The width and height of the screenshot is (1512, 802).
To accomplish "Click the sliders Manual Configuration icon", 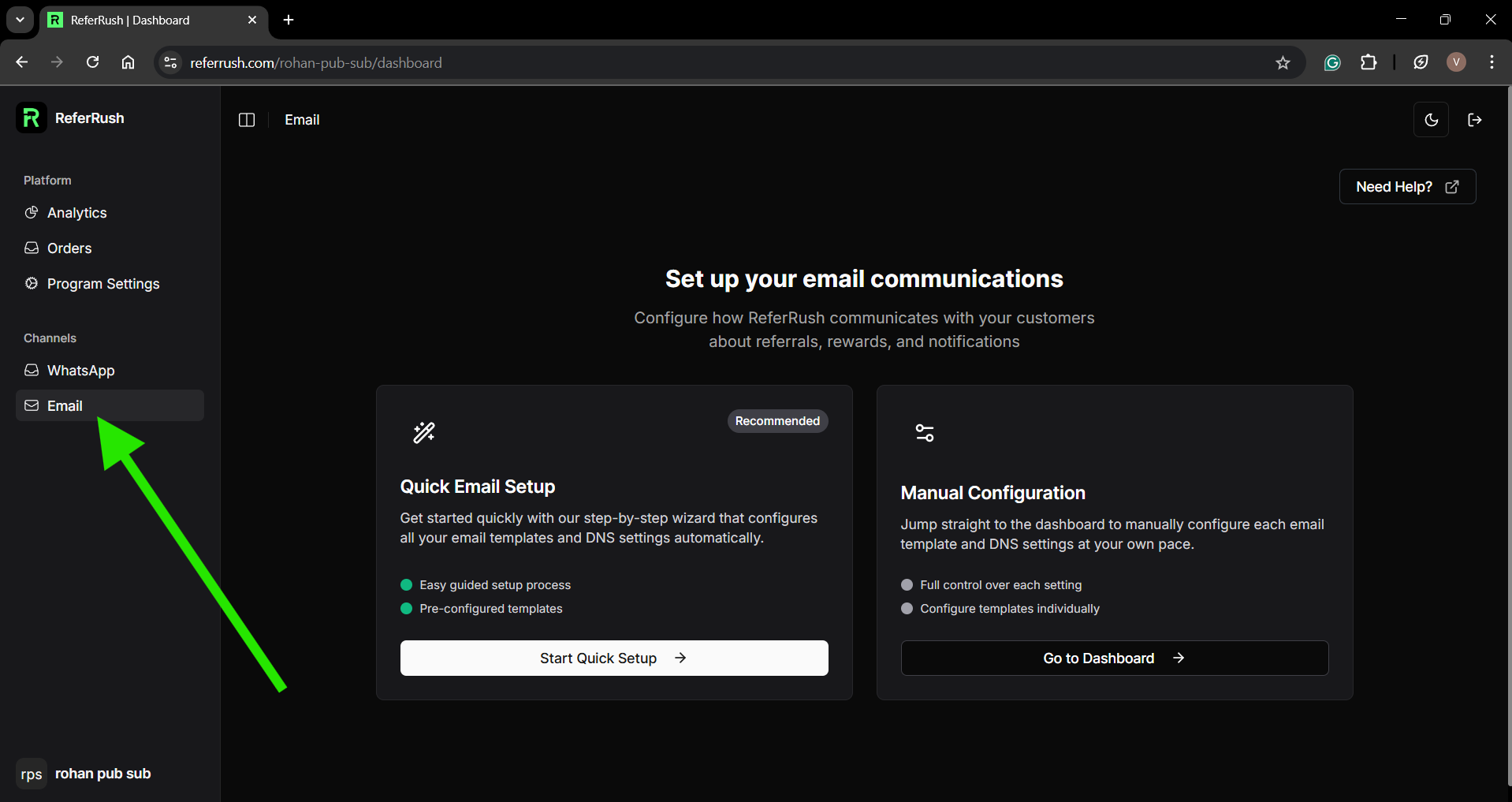I will pos(925,432).
